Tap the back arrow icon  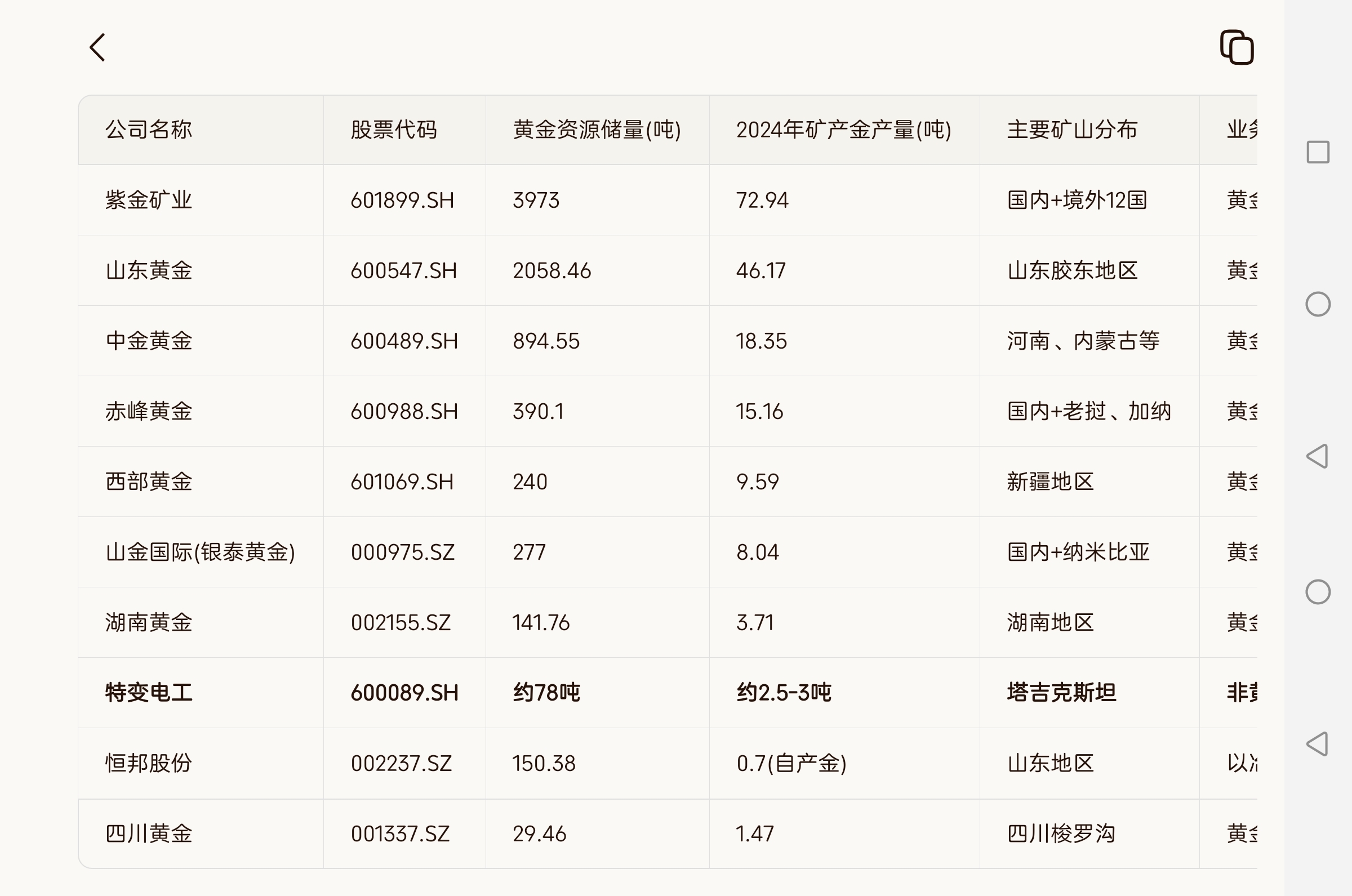pos(97,47)
